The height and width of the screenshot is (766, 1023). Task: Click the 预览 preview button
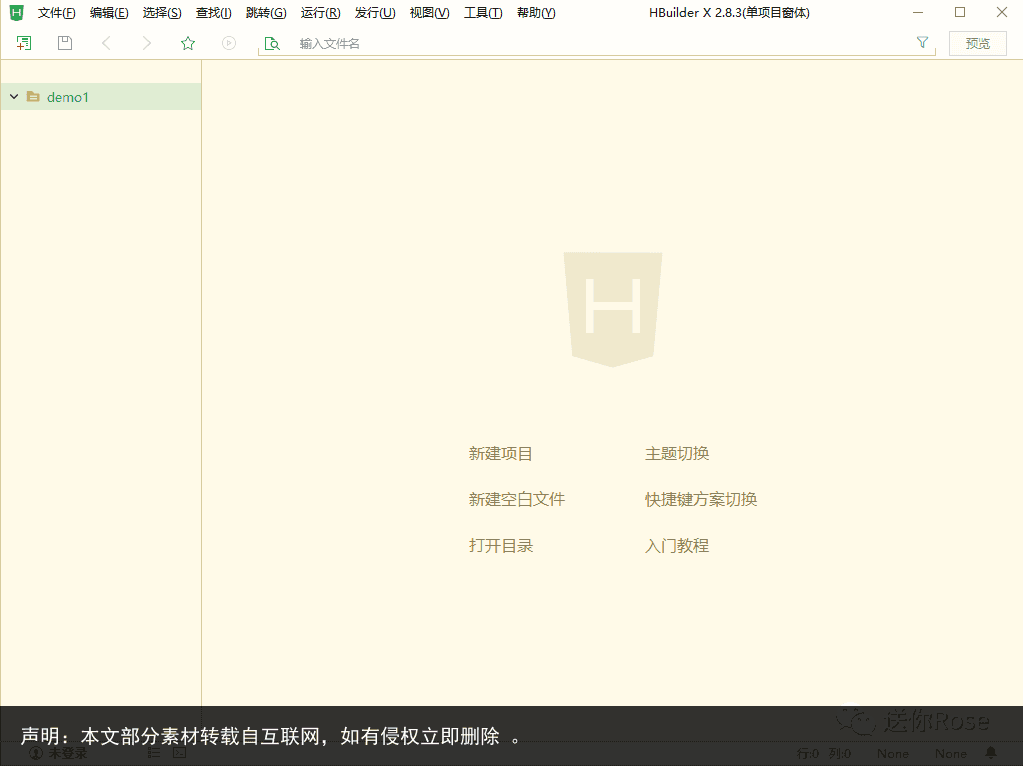977,44
